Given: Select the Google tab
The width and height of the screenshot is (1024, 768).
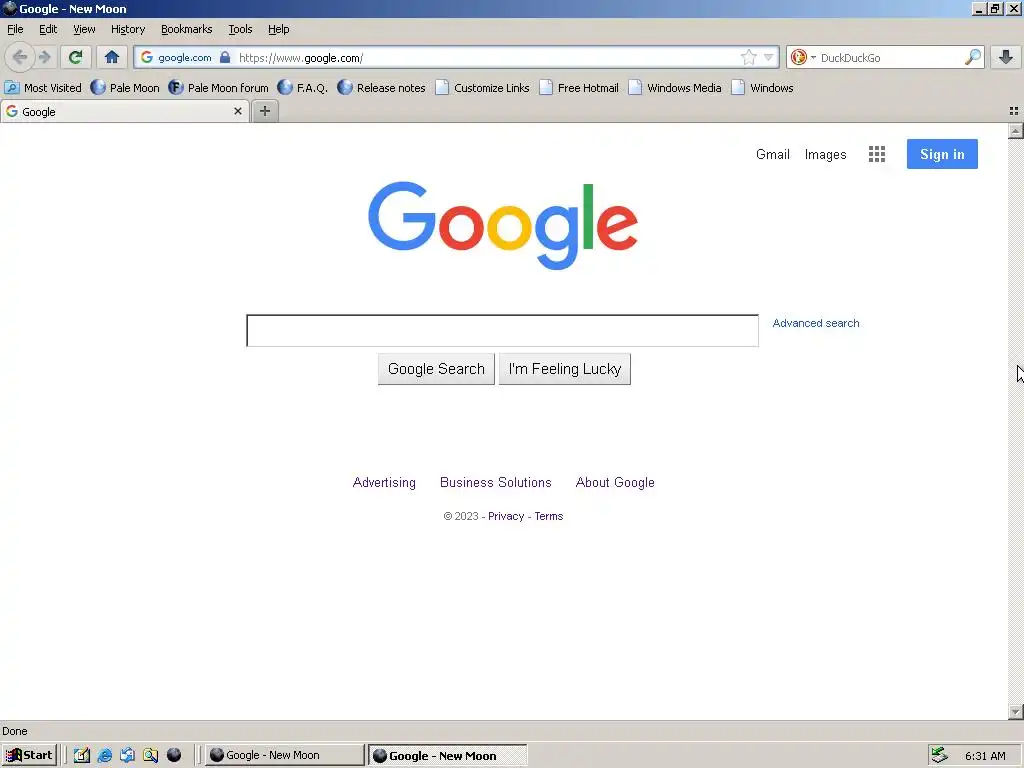Looking at the screenshot, I should click(124, 111).
